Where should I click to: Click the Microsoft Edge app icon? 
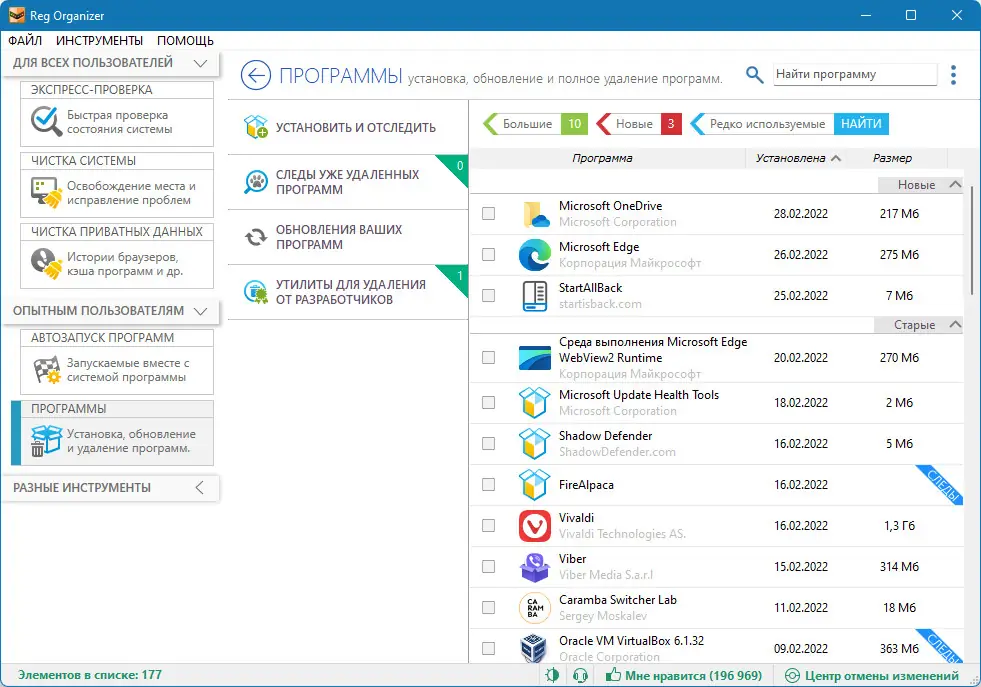coord(535,255)
